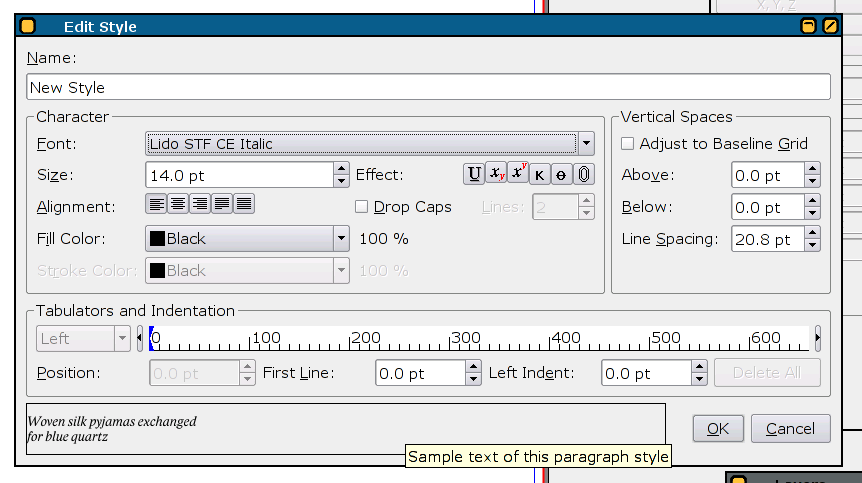Image resolution: width=862 pixels, height=483 pixels.
Task: Toggle the Strikethrough text effect
Action: (x=562, y=174)
